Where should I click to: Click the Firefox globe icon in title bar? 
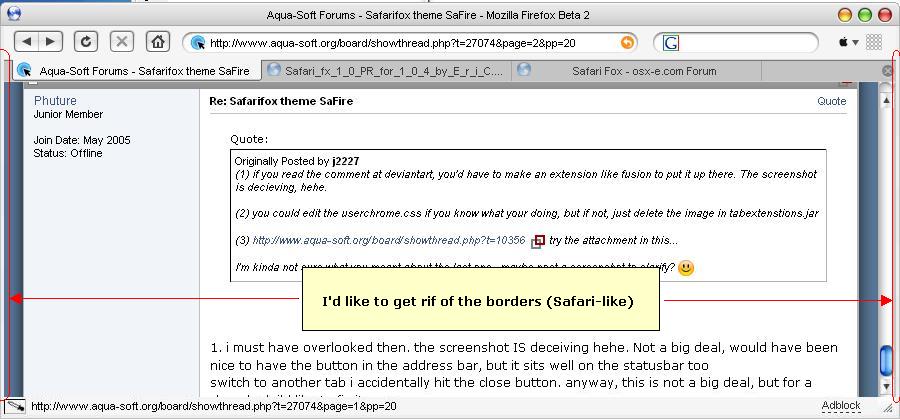coord(13,13)
